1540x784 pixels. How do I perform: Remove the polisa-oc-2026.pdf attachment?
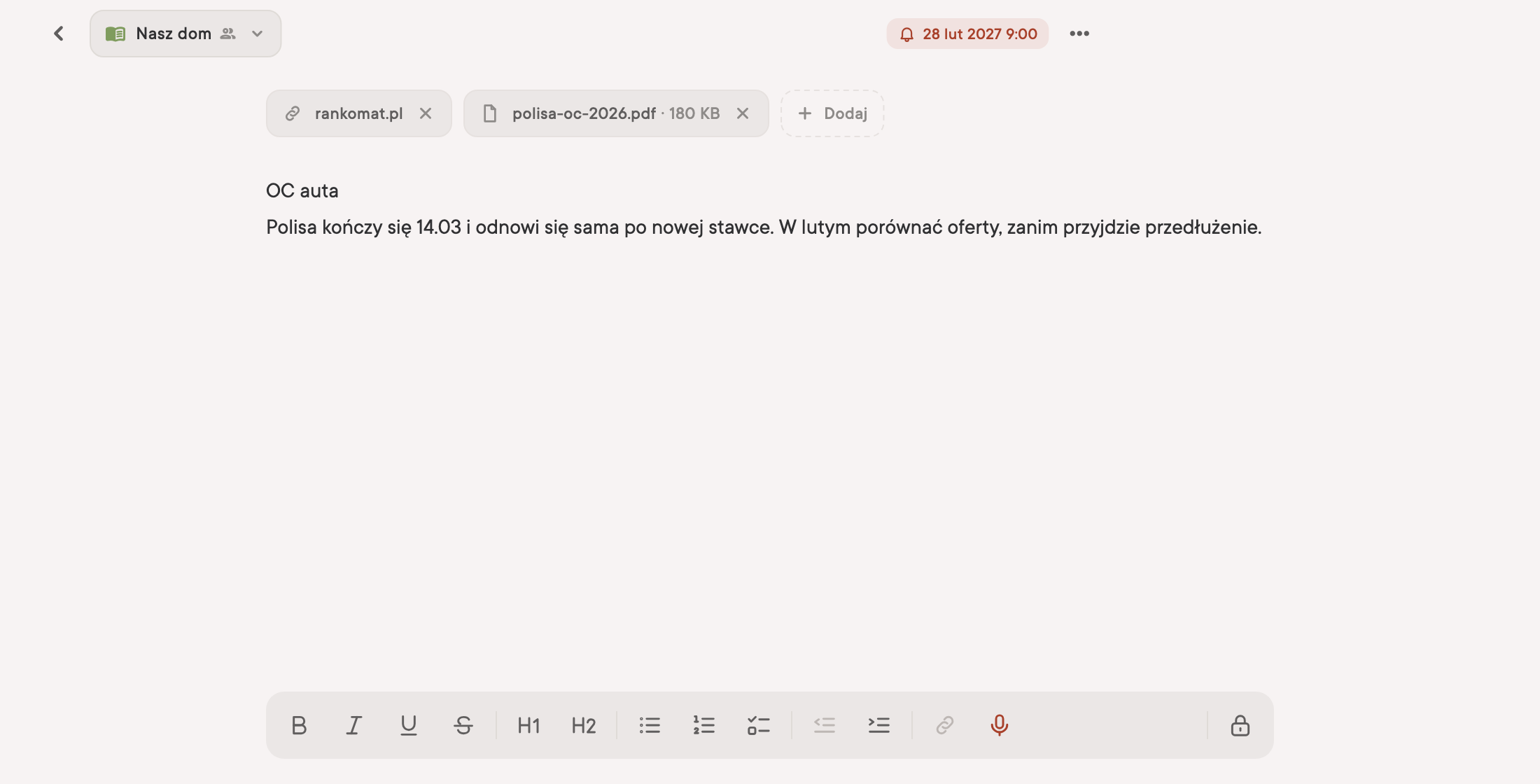pos(743,113)
